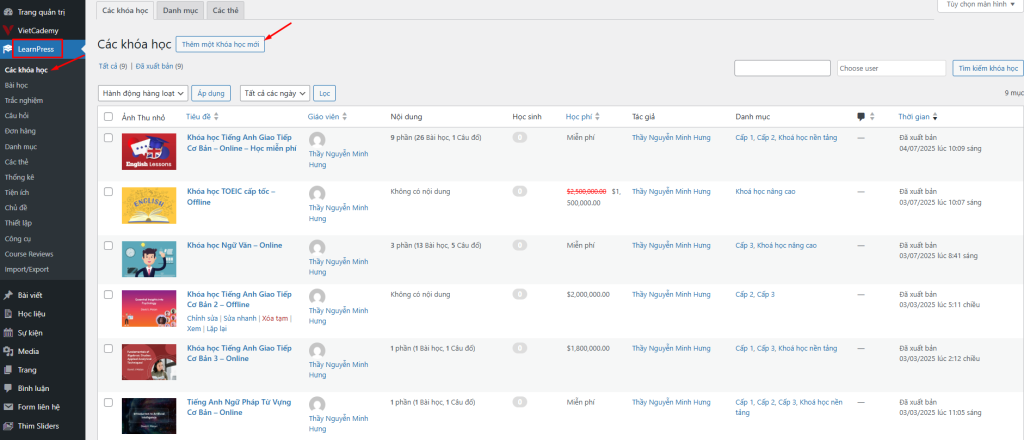Viewport: 1024px width, 440px height.
Task: Check the Khóa học Ngữ Văn row checkbox
Action: [108, 243]
